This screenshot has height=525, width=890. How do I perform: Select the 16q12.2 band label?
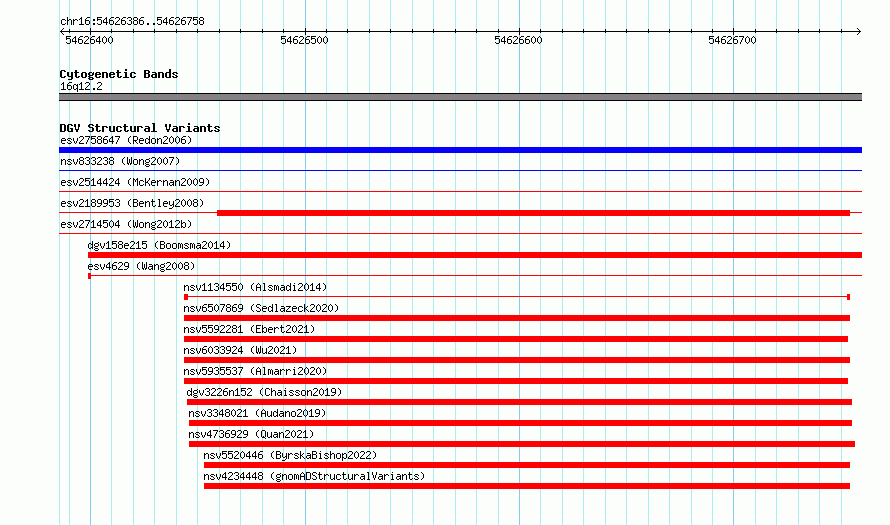point(81,86)
